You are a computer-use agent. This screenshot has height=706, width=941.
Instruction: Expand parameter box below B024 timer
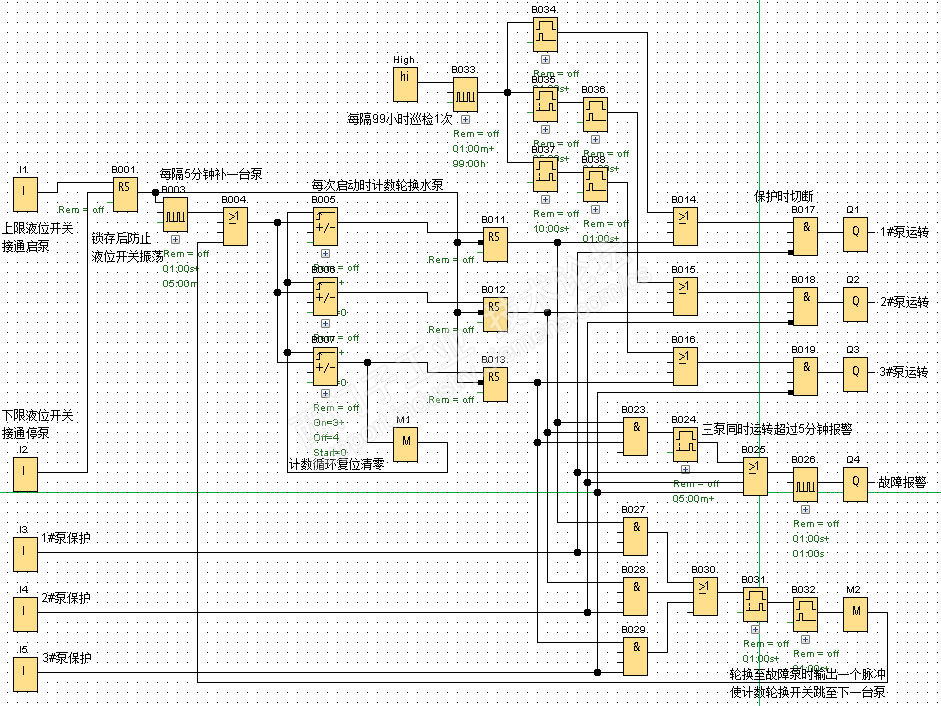685,469
